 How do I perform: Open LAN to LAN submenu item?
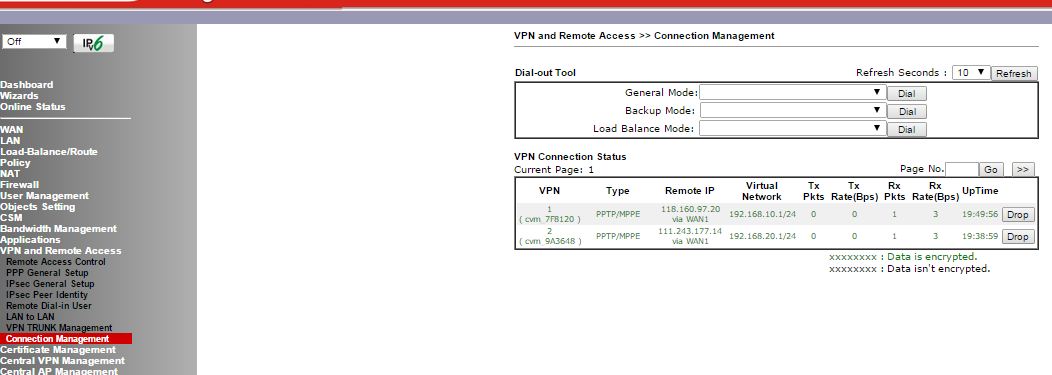click(x=30, y=317)
